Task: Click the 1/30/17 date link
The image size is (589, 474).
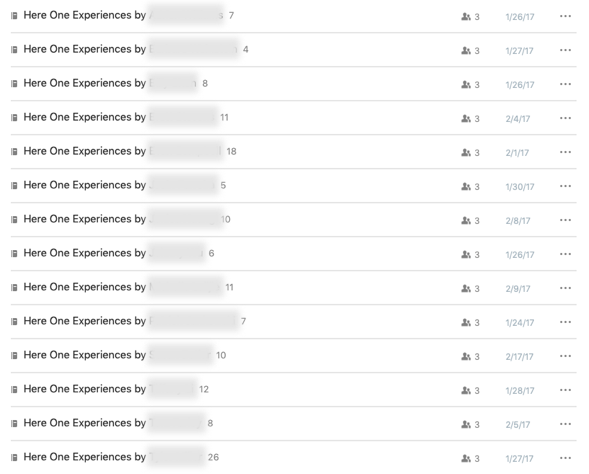Action: (x=520, y=187)
